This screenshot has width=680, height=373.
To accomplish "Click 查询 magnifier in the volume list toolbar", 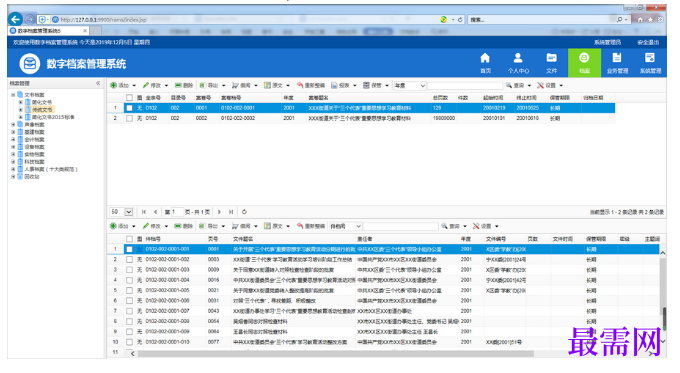I will (515, 85).
